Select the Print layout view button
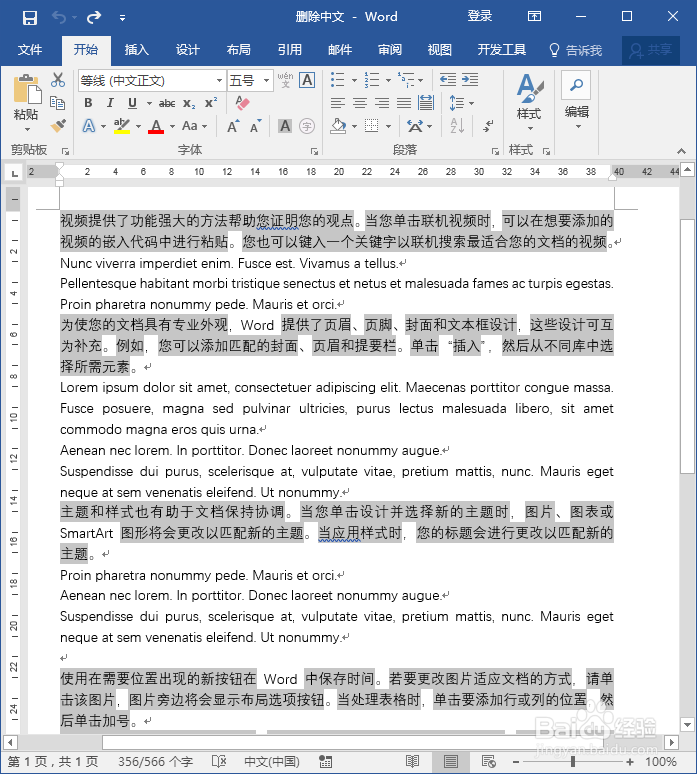697x774 pixels. click(450, 761)
